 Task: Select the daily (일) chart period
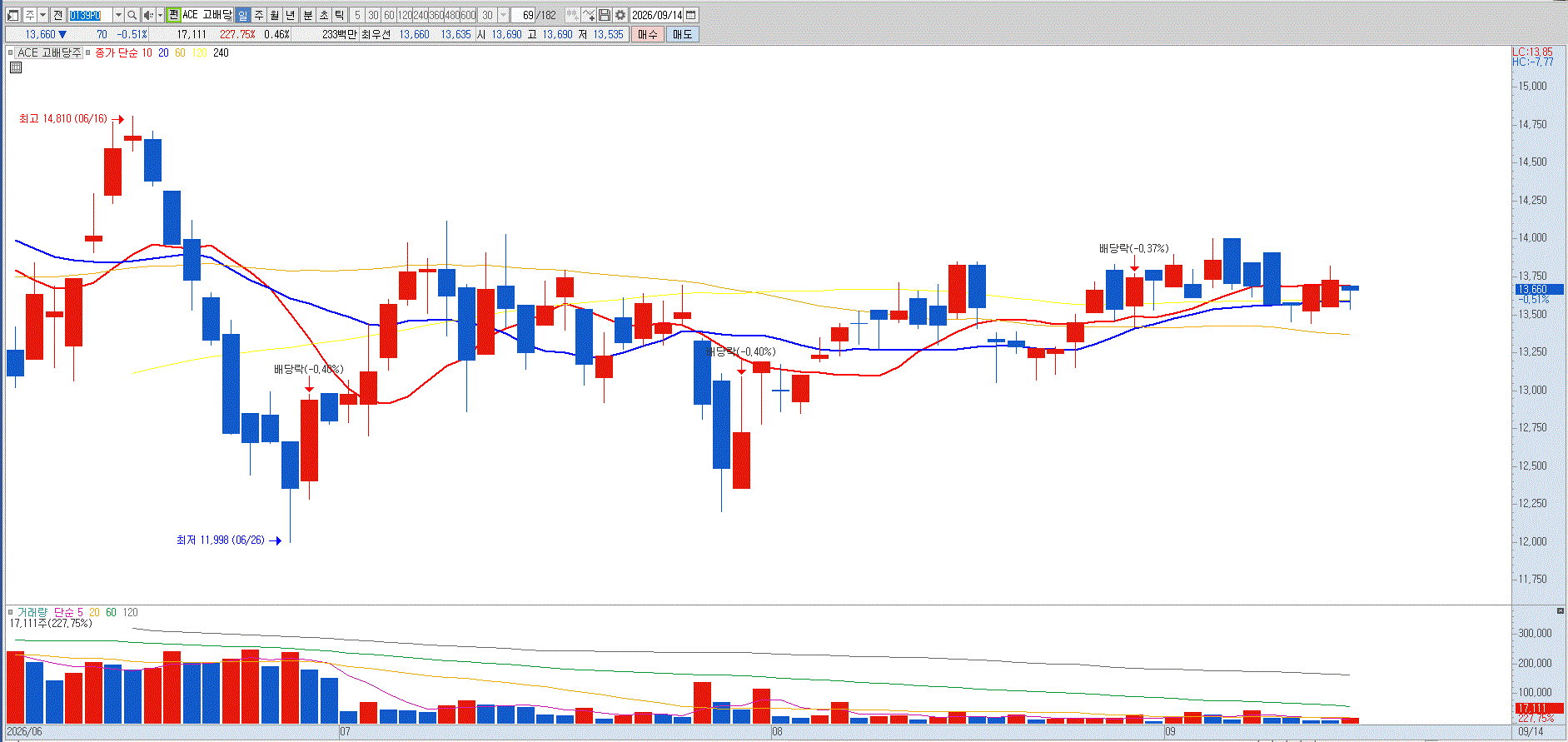click(x=242, y=15)
